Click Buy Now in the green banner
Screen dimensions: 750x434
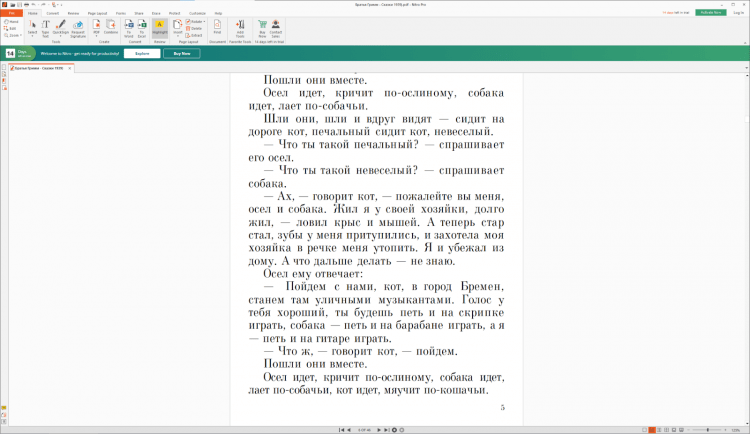(x=182, y=54)
